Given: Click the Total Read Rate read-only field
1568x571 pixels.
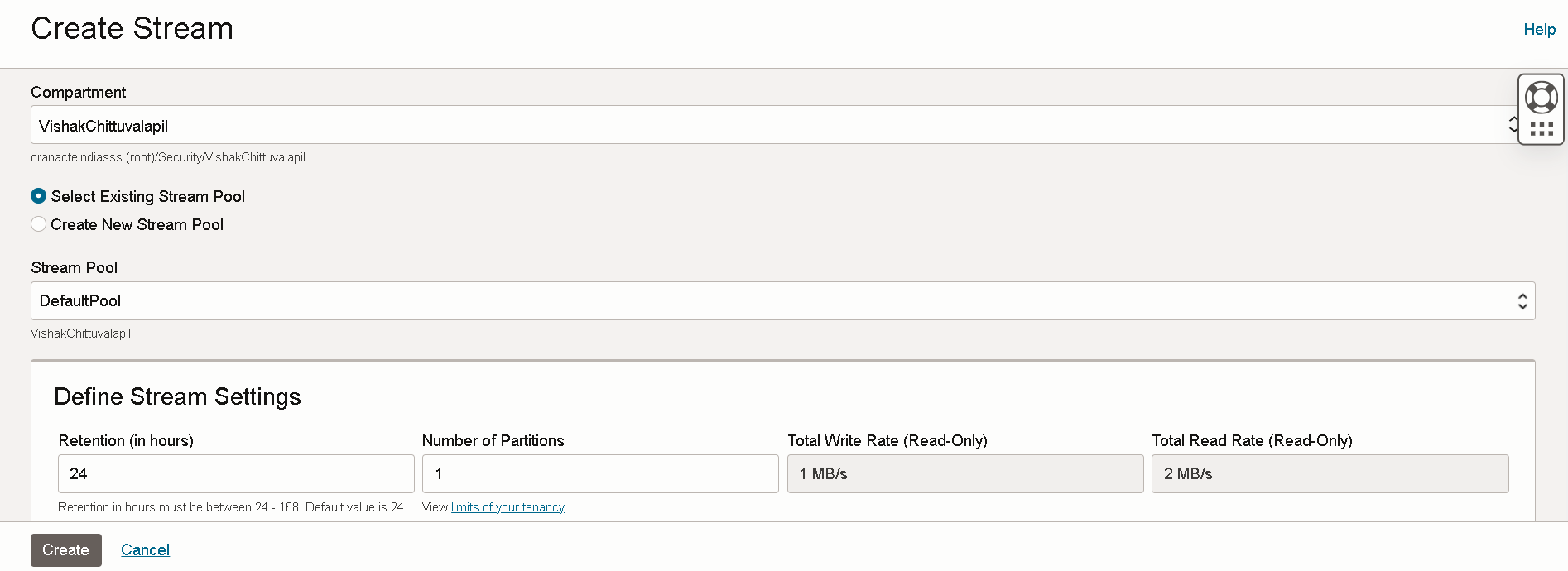Looking at the screenshot, I should point(1330,474).
